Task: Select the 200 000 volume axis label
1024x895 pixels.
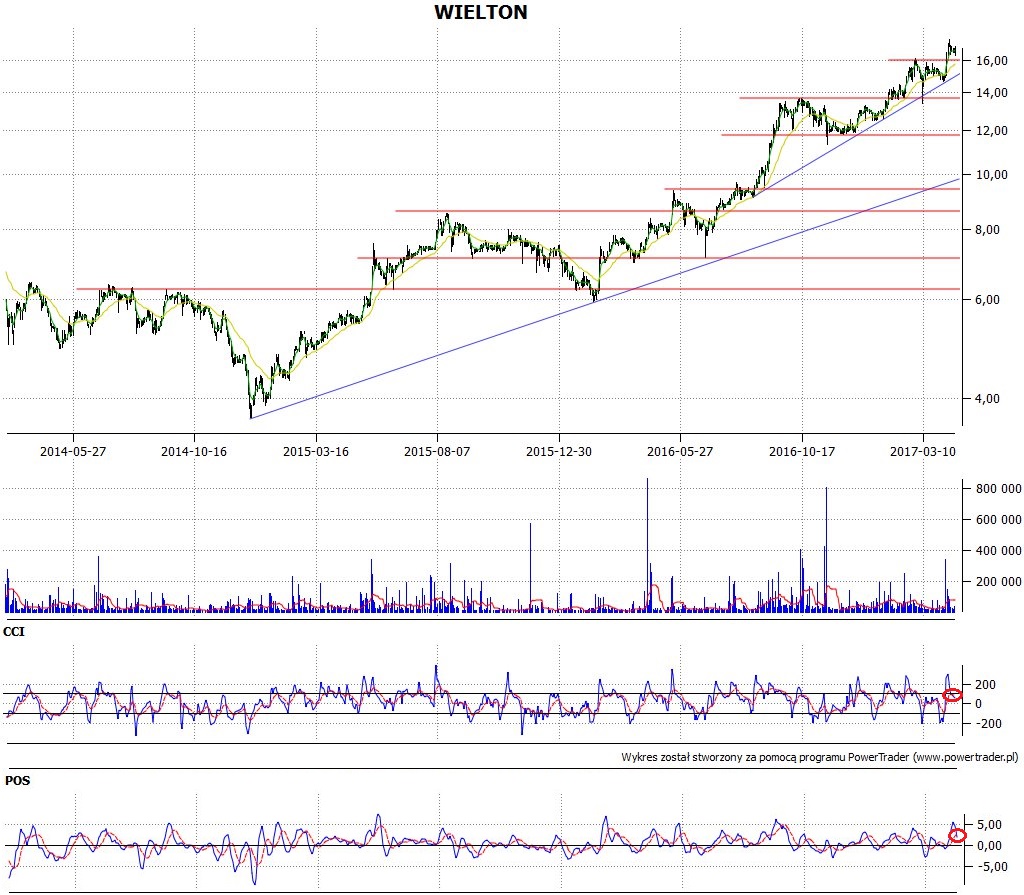Action: pyautogui.click(x=999, y=581)
